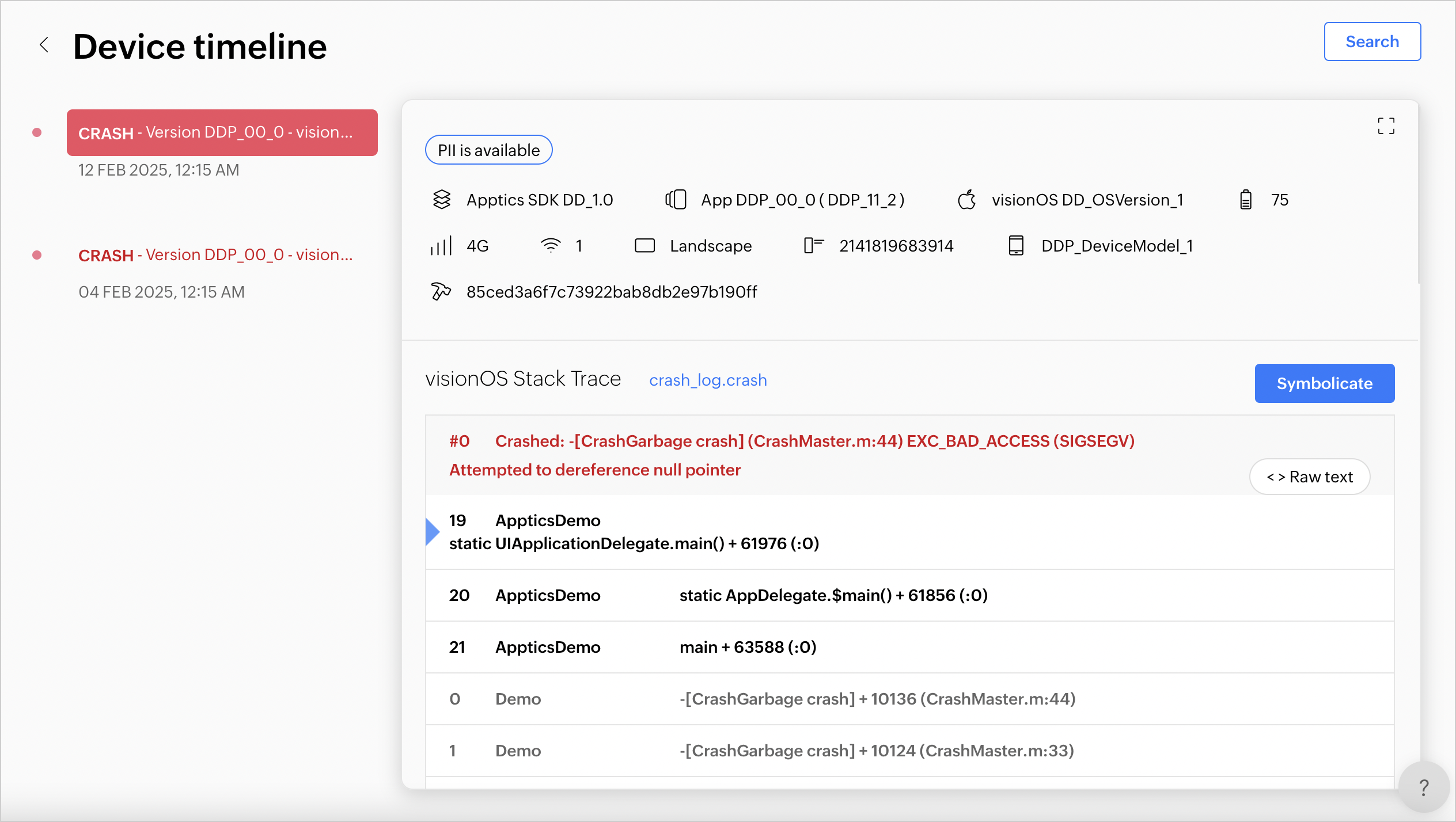The image size is (1456, 822).
Task: Open the crash_log.crash file link
Action: click(708, 380)
